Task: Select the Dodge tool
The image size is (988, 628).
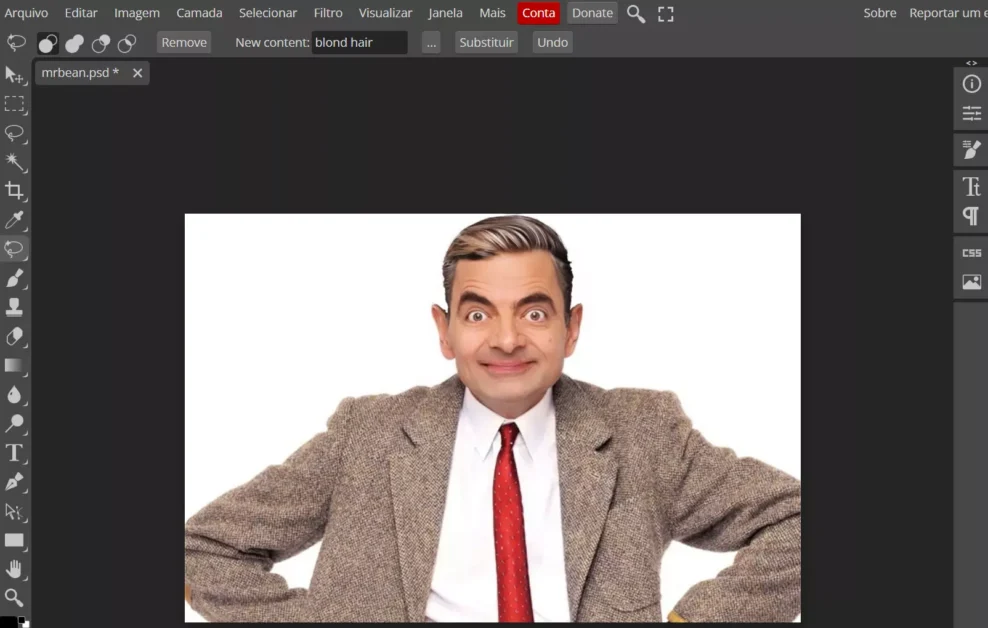Action: point(14,423)
